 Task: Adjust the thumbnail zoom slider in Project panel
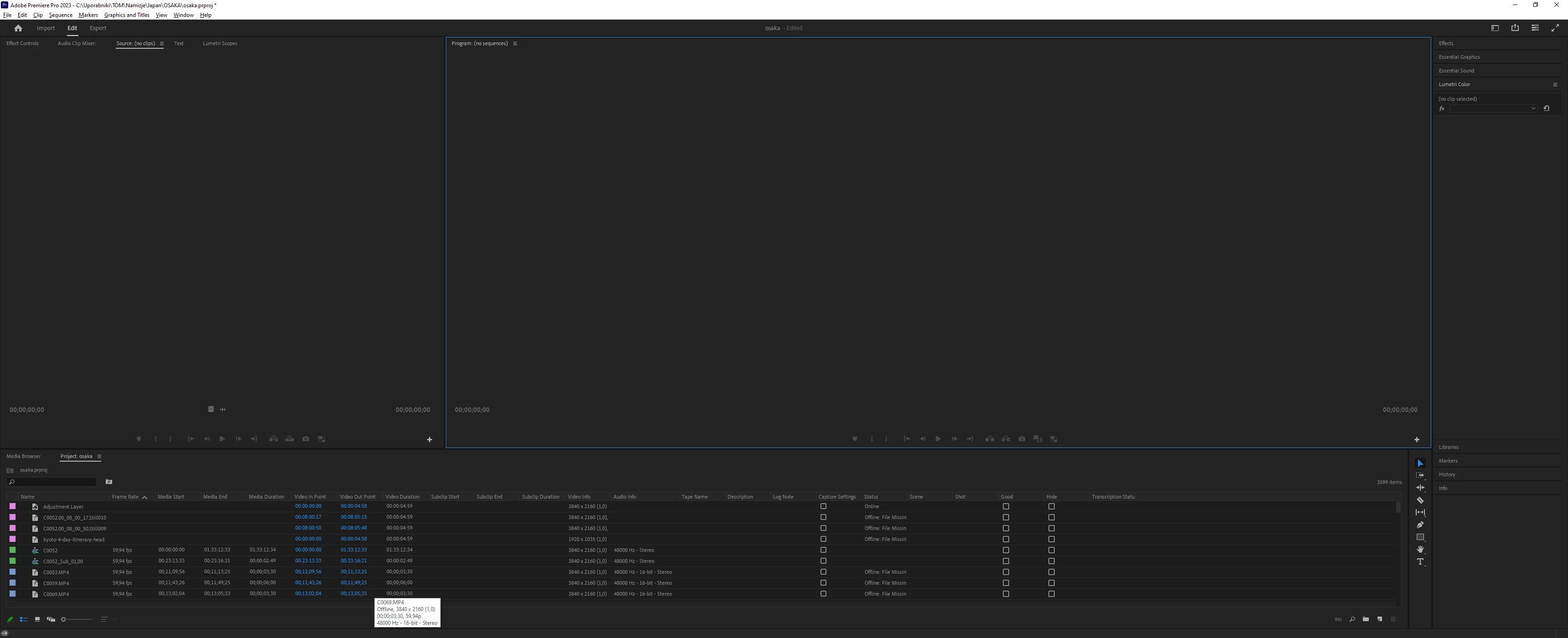click(64, 620)
